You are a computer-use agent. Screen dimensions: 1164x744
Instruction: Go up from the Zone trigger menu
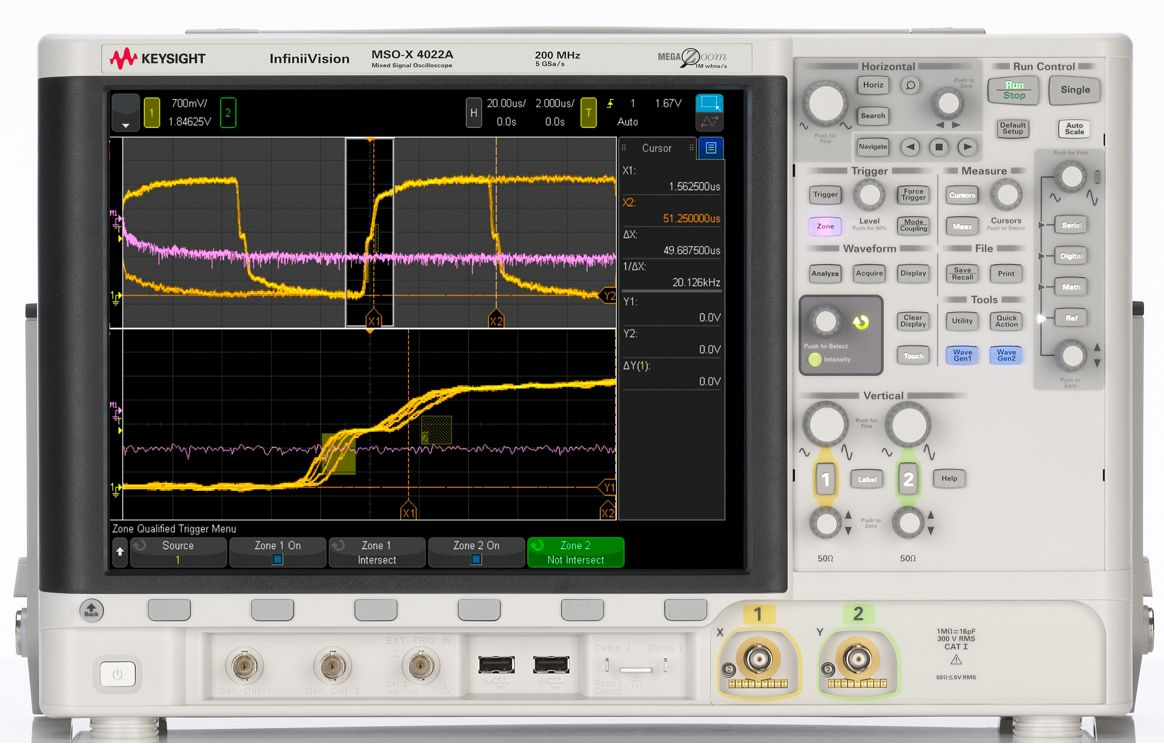pos(120,552)
